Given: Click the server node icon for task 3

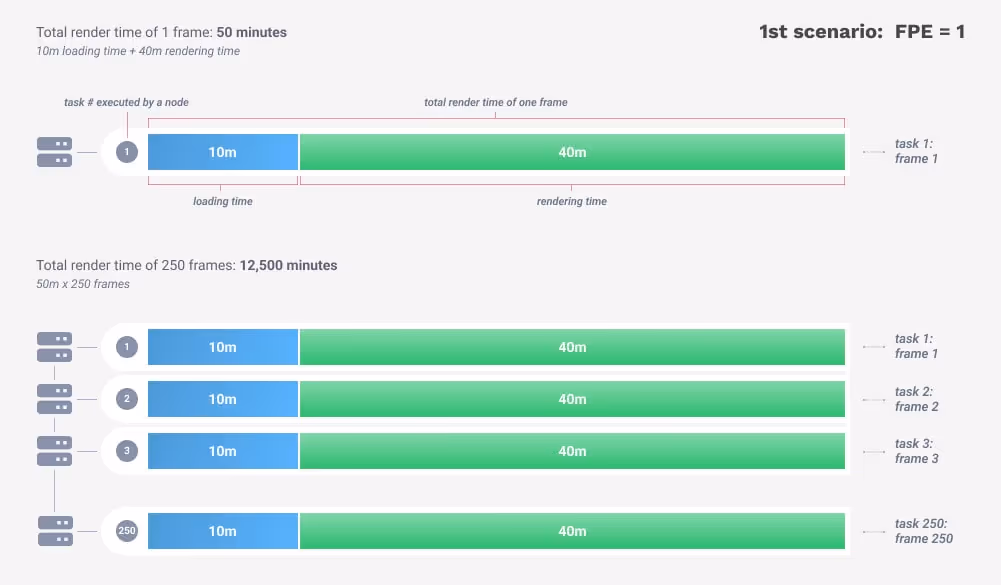Looking at the screenshot, I should point(54,451).
